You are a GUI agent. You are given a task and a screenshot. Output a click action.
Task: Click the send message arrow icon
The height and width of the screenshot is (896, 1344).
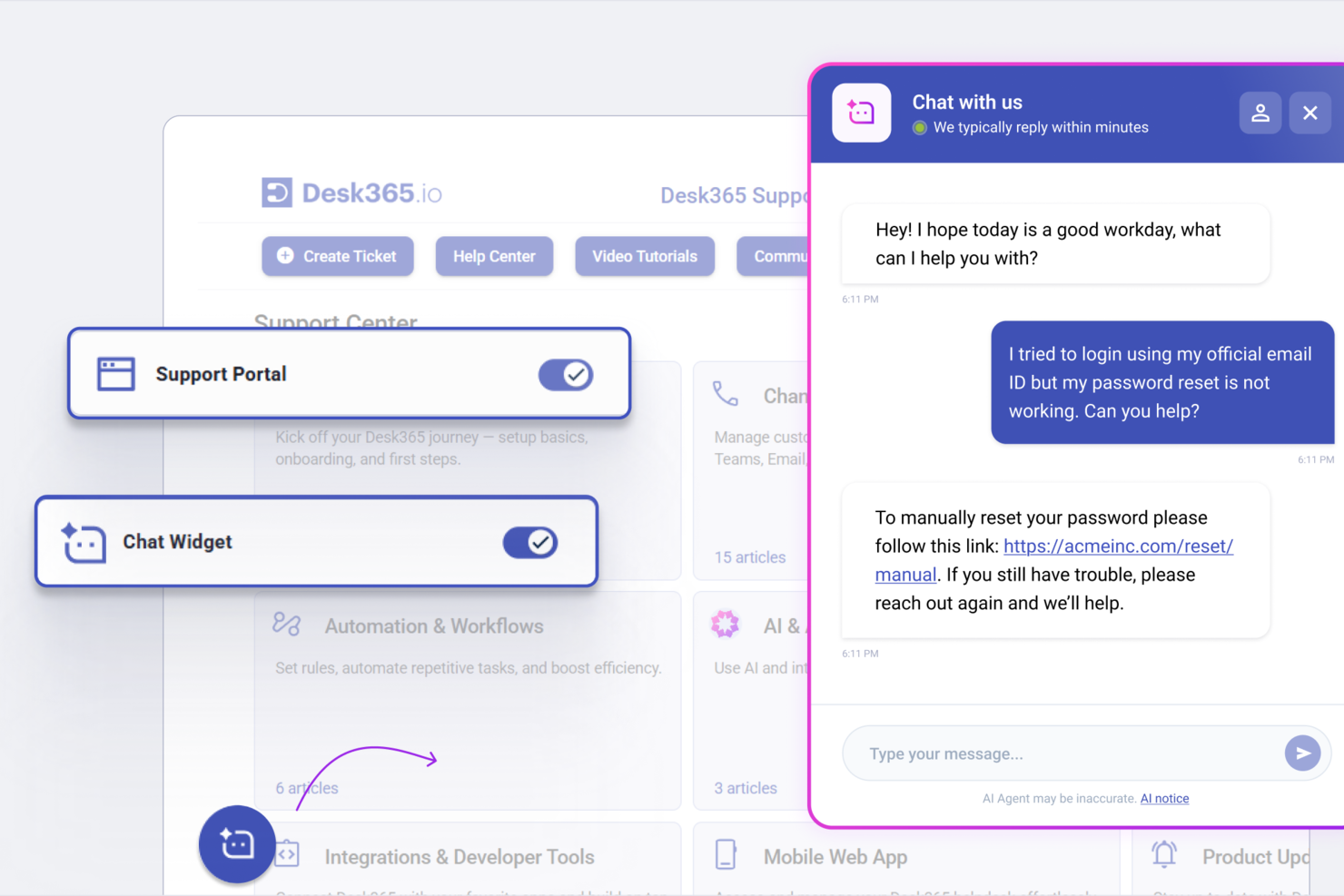[x=1303, y=753]
